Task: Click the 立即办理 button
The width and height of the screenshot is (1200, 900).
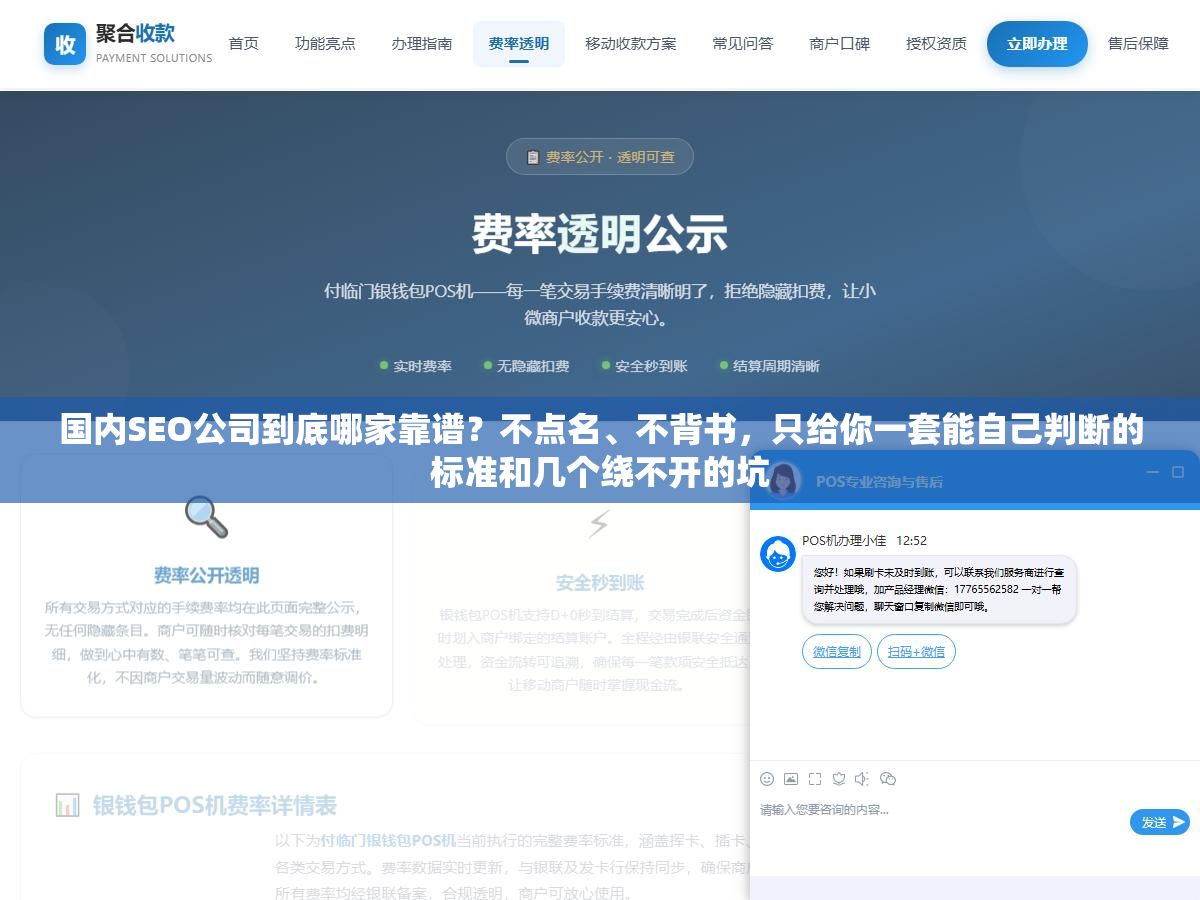Action: point(1037,44)
